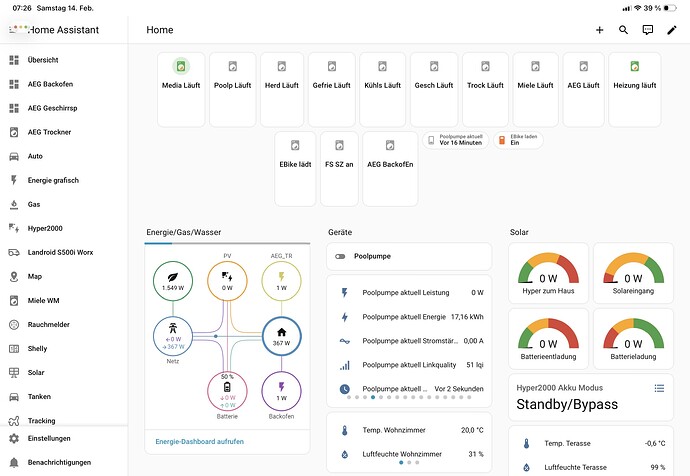Open the Poolpumpe aktuell Vor 16 Minuten chip
This screenshot has height=476, width=690.
pyautogui.click(x=455, y=140)
